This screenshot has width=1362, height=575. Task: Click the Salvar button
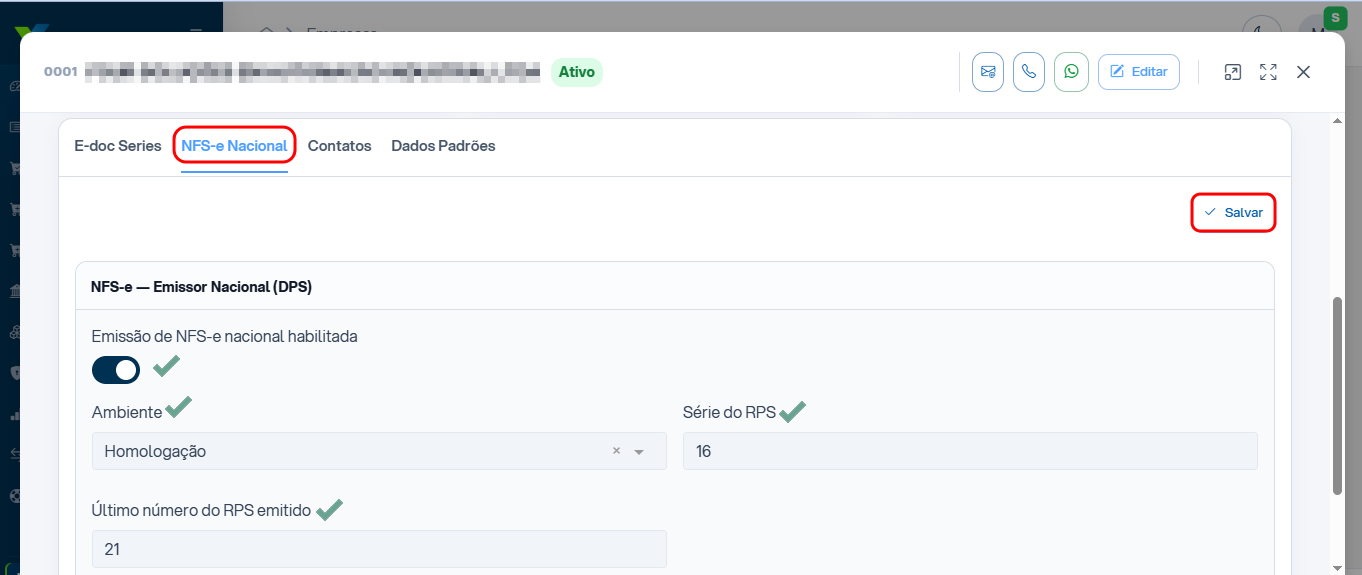[x=1234, y=213]
